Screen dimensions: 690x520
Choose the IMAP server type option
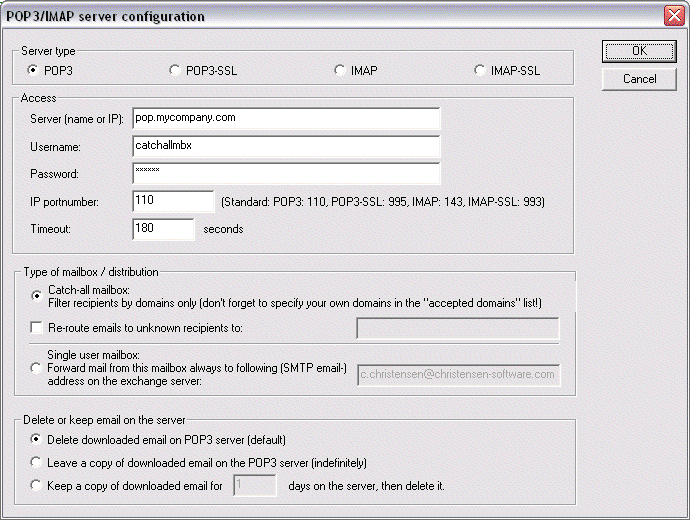pyautogui.click(x=339, y=70)
